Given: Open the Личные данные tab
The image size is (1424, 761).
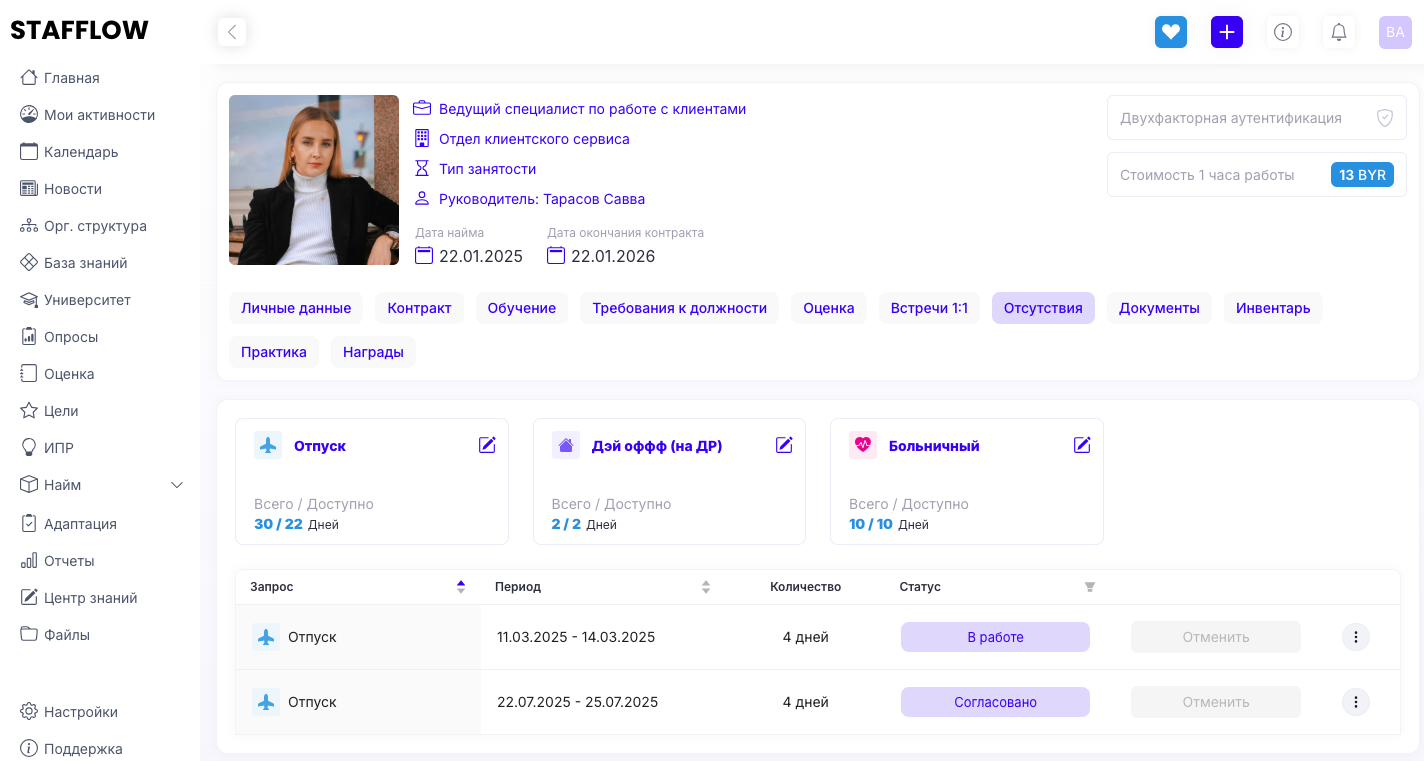Looking at the screenshot, I should (x=296, y=308).
